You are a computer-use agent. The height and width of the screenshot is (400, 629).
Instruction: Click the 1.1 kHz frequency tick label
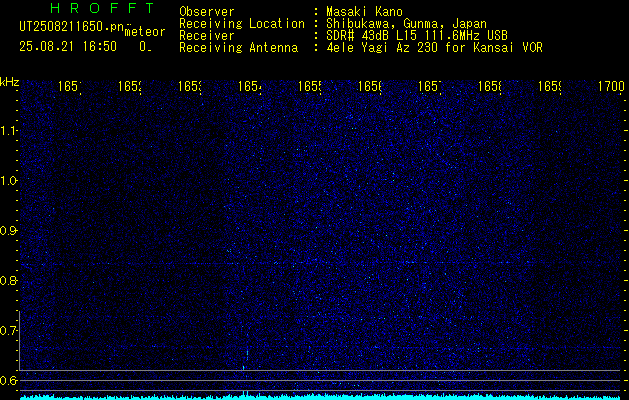(x=8, y=130)
